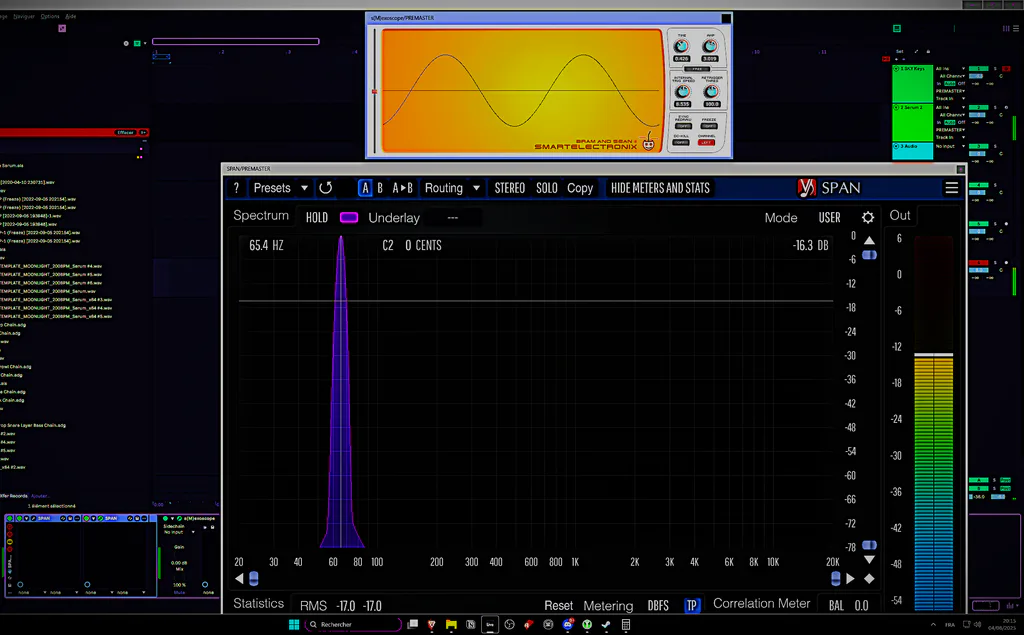This screenshot has width=1024, height=635.
Task: Click the statistics Reset button
Action: tap(558, 606)
